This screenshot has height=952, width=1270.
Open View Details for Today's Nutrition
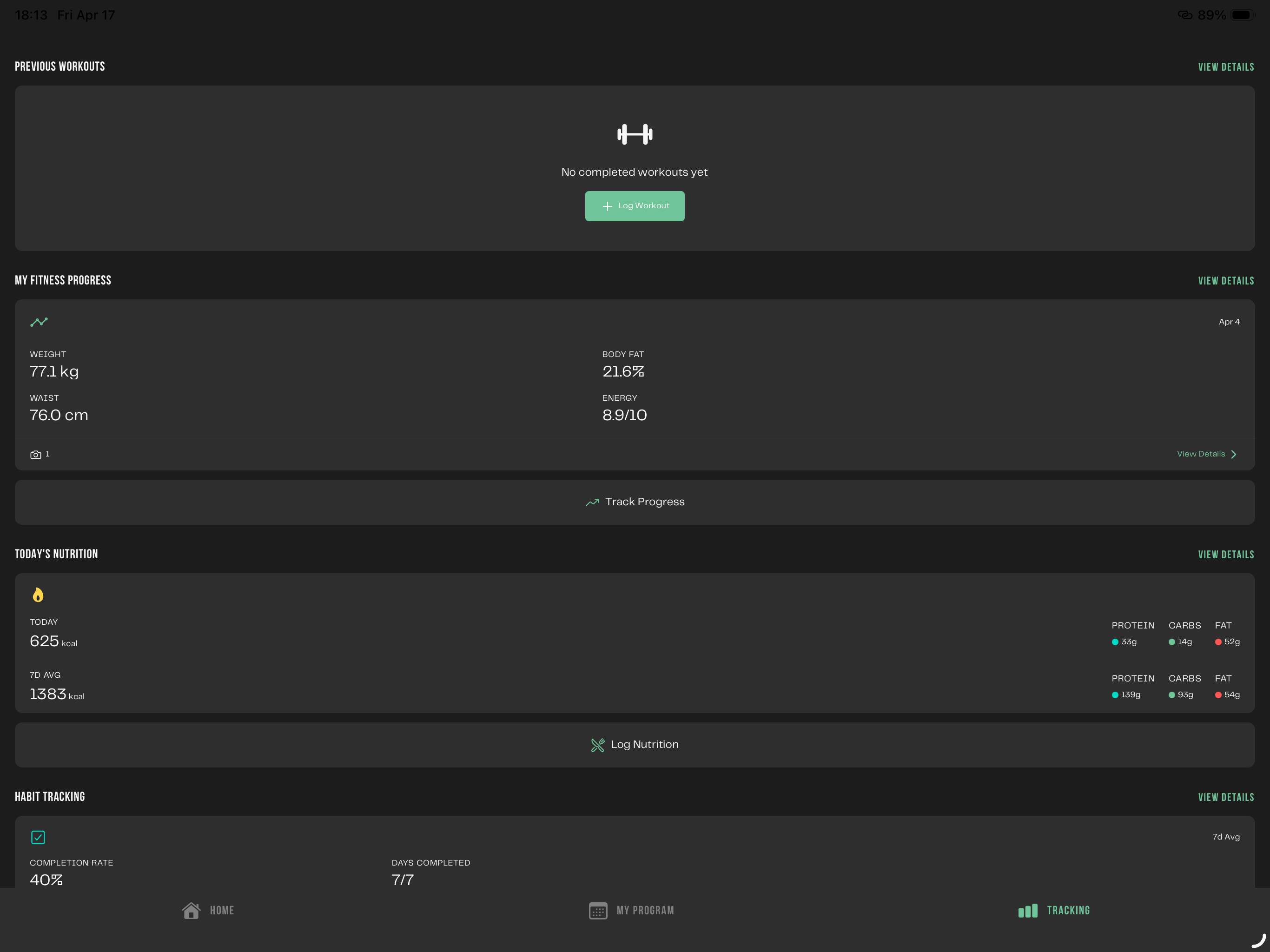[1226, 555]
